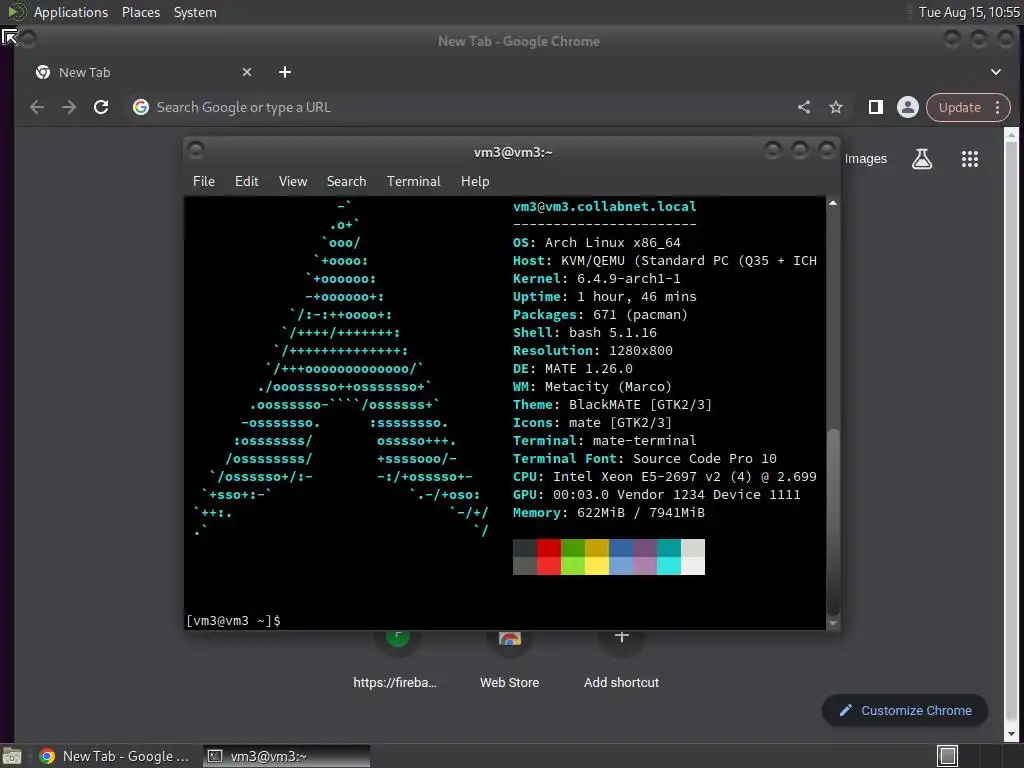Click the Update button in Chrome

pyautogui.click(x=959, y=107)
